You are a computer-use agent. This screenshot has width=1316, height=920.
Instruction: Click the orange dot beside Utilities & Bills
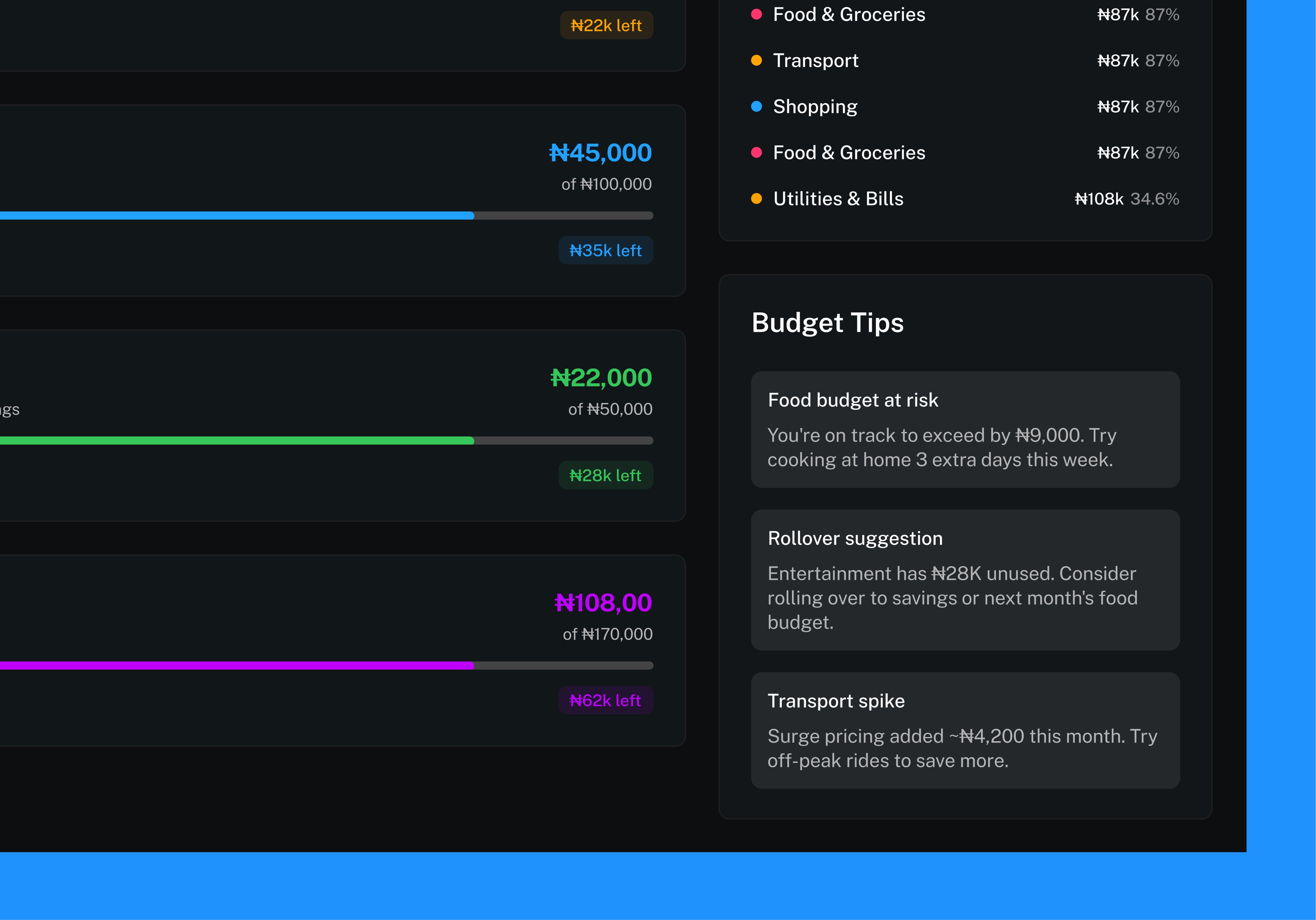(756, 199)
